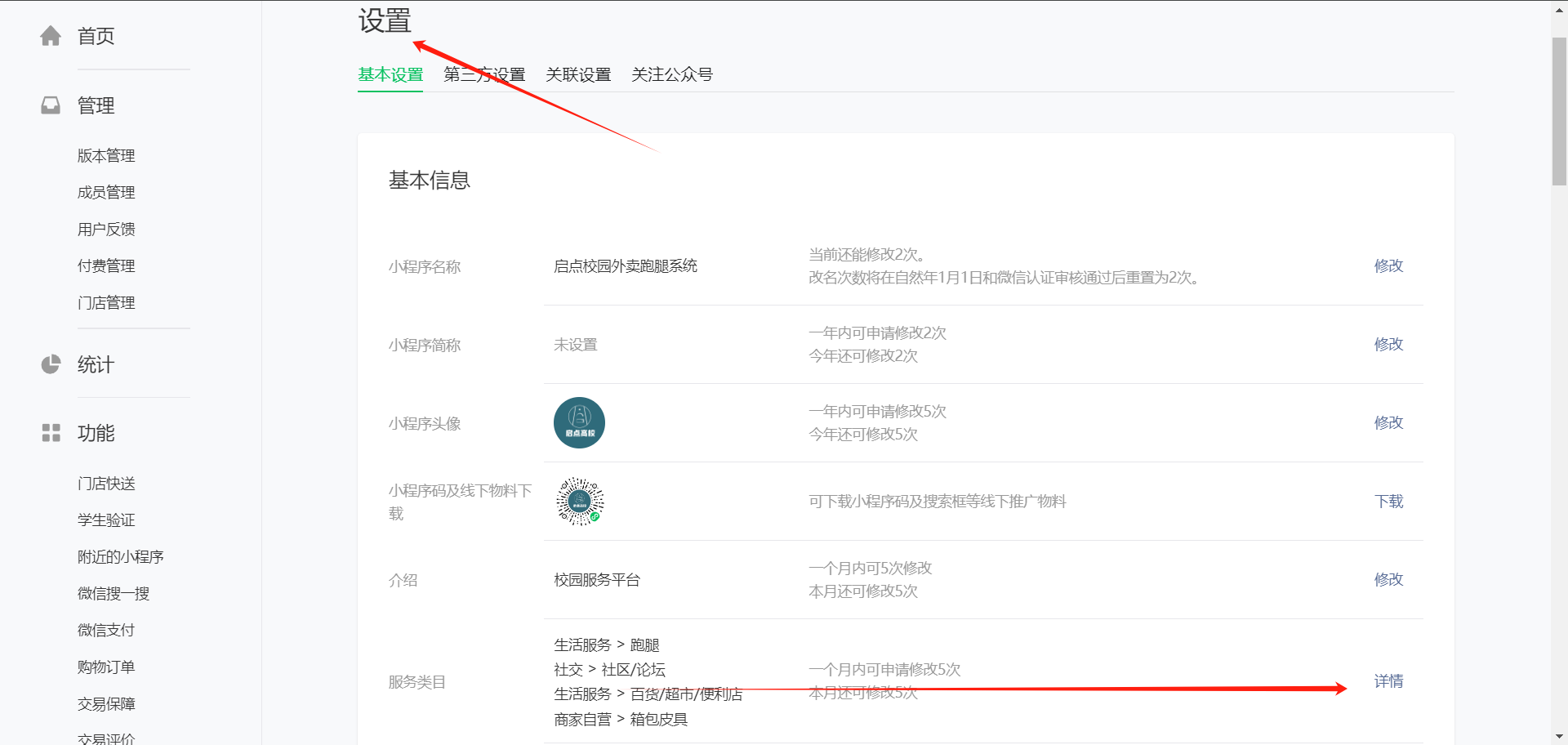
Task: Click the inbox icon beside 管理
Action: [x=51, y=105]
